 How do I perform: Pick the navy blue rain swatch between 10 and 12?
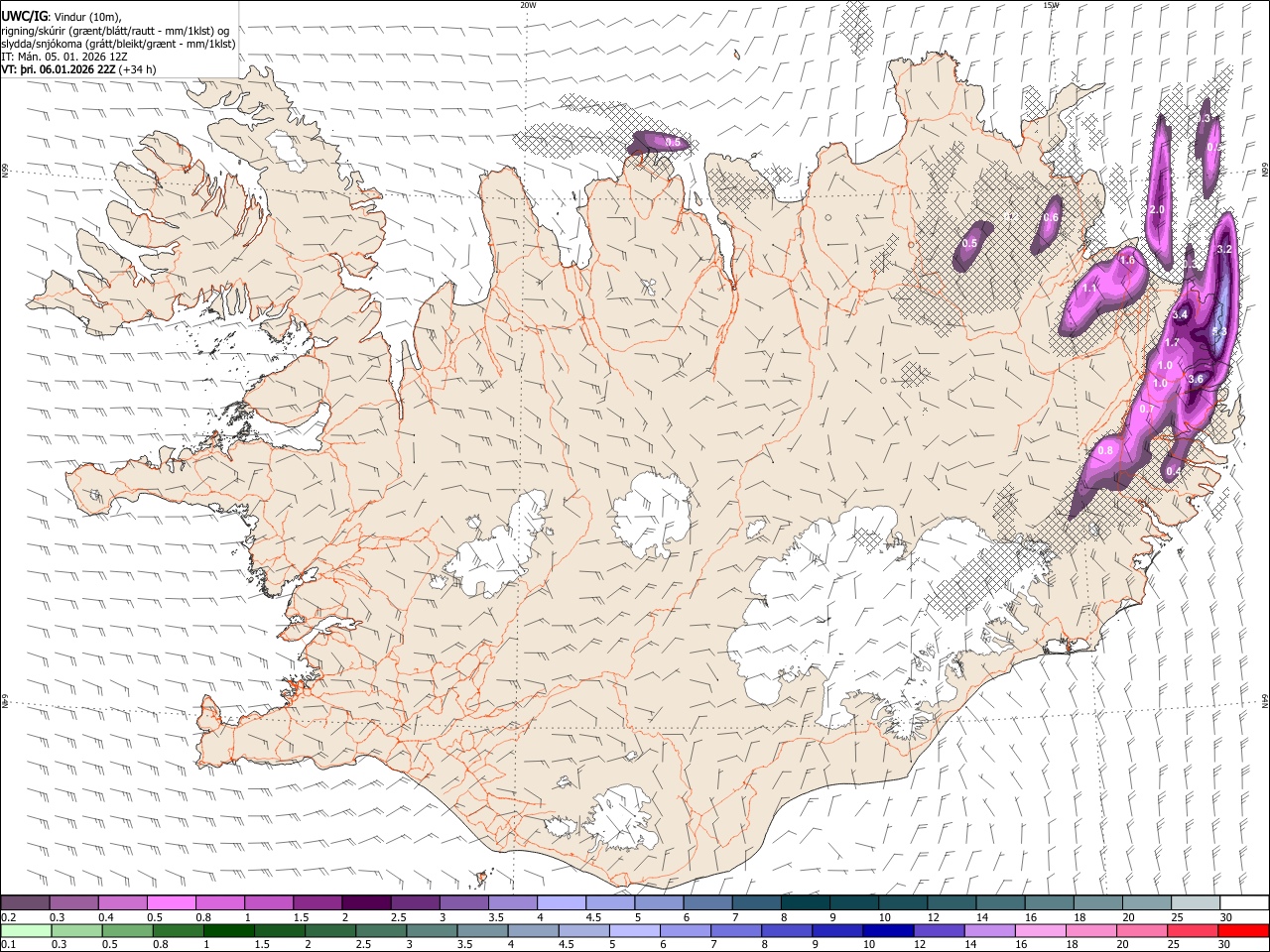[887, 930]
